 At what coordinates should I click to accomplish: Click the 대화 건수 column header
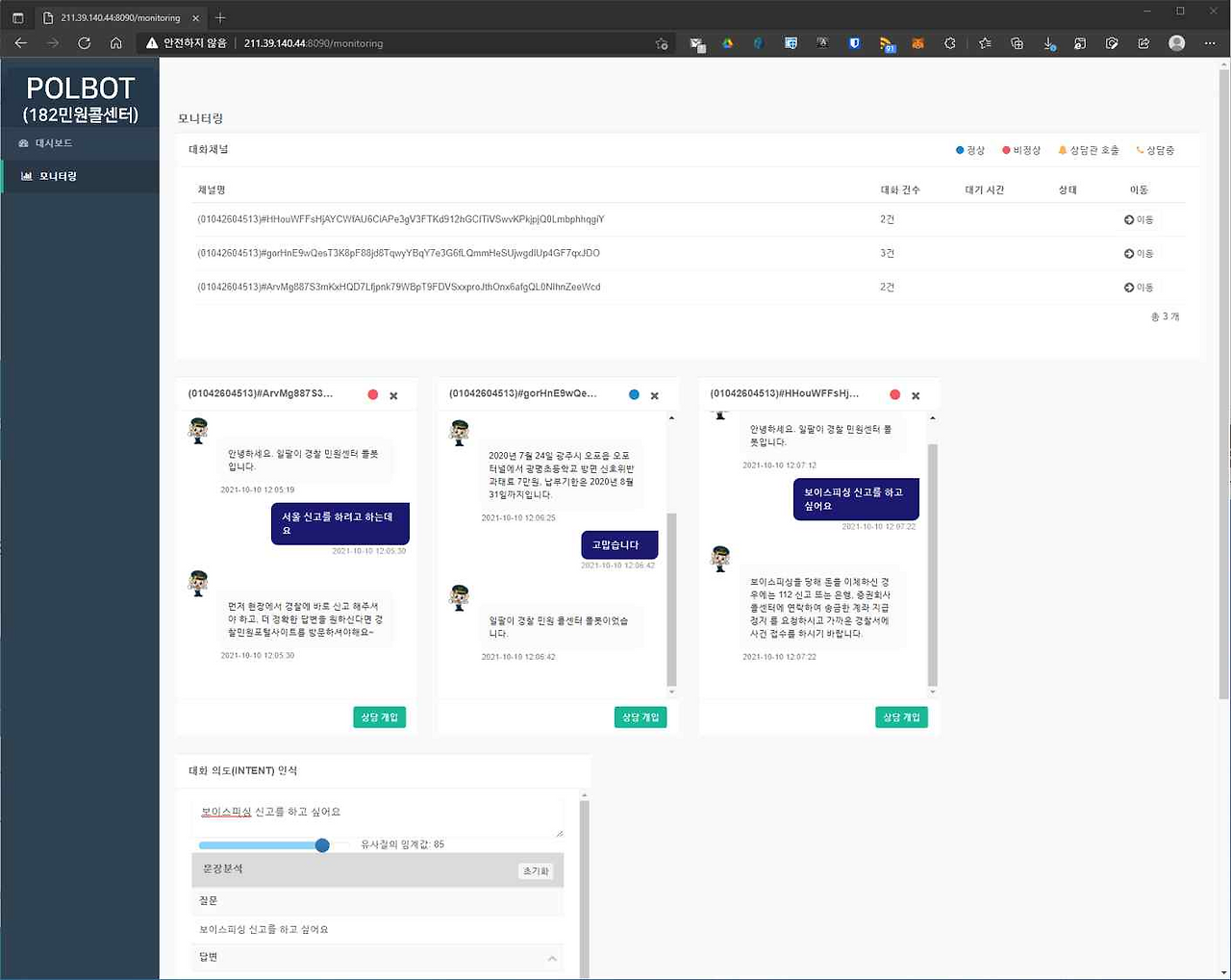900,190
